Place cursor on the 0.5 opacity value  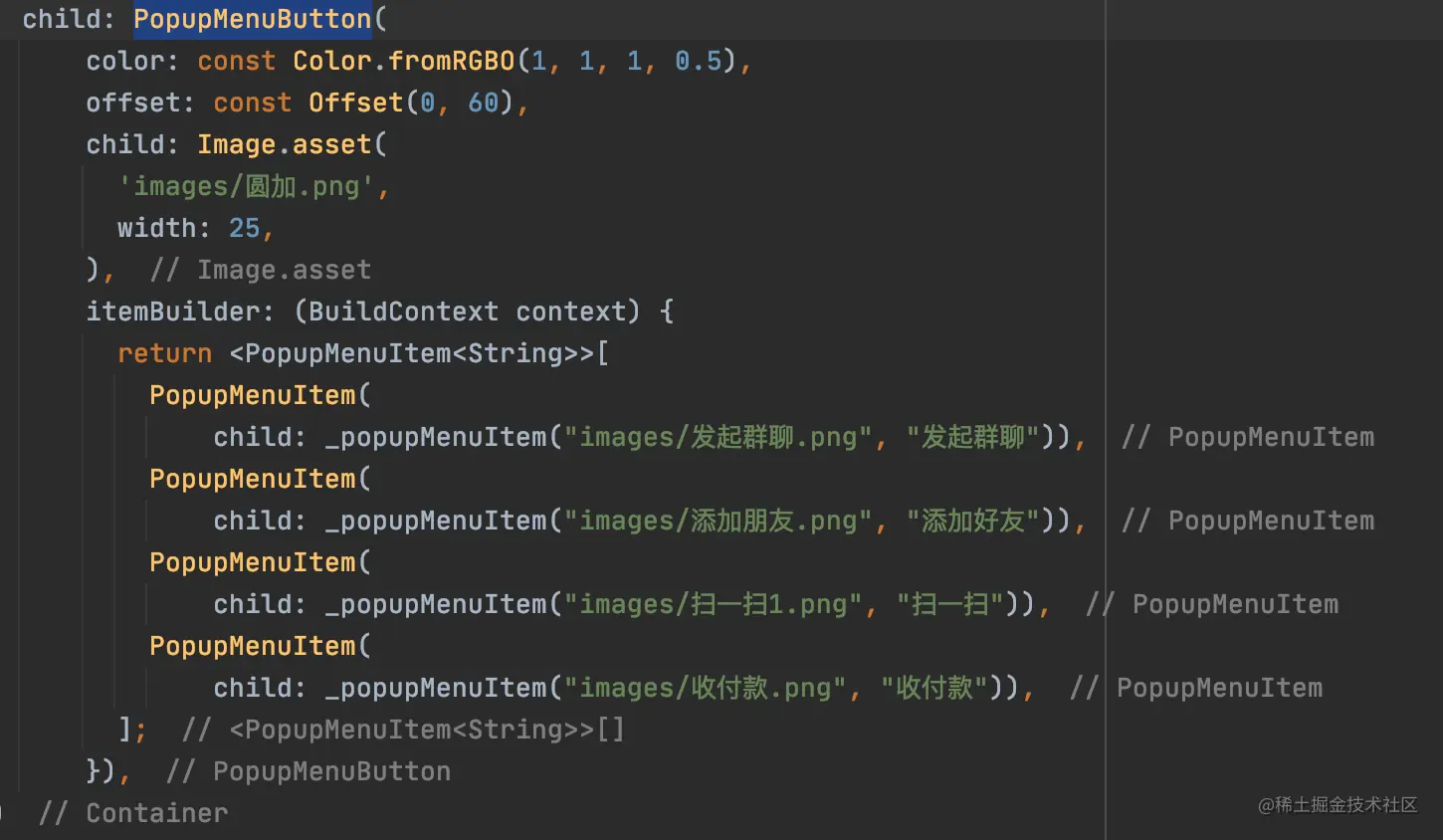tap(698, 61)
